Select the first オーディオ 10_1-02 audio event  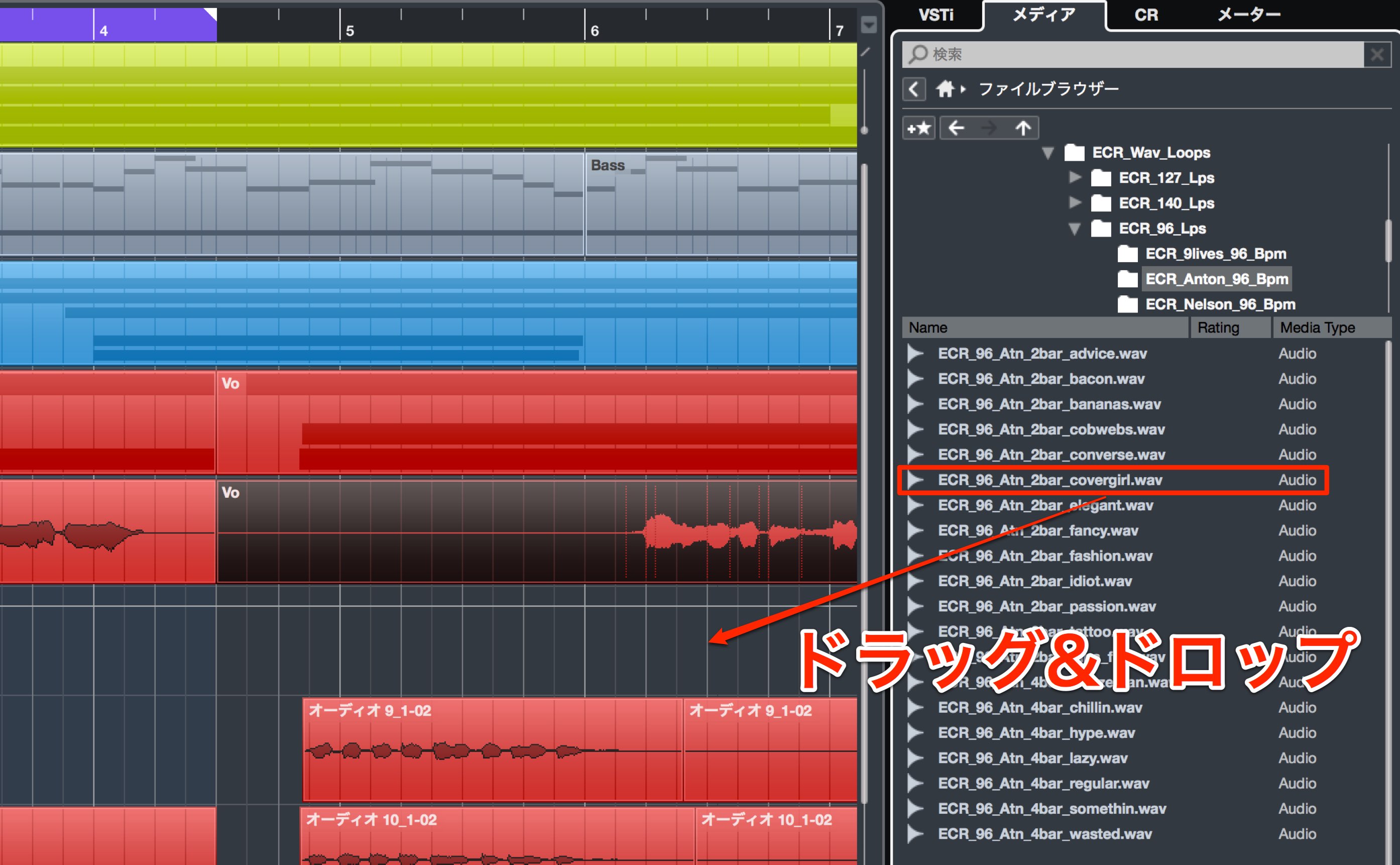pos(497,836)
